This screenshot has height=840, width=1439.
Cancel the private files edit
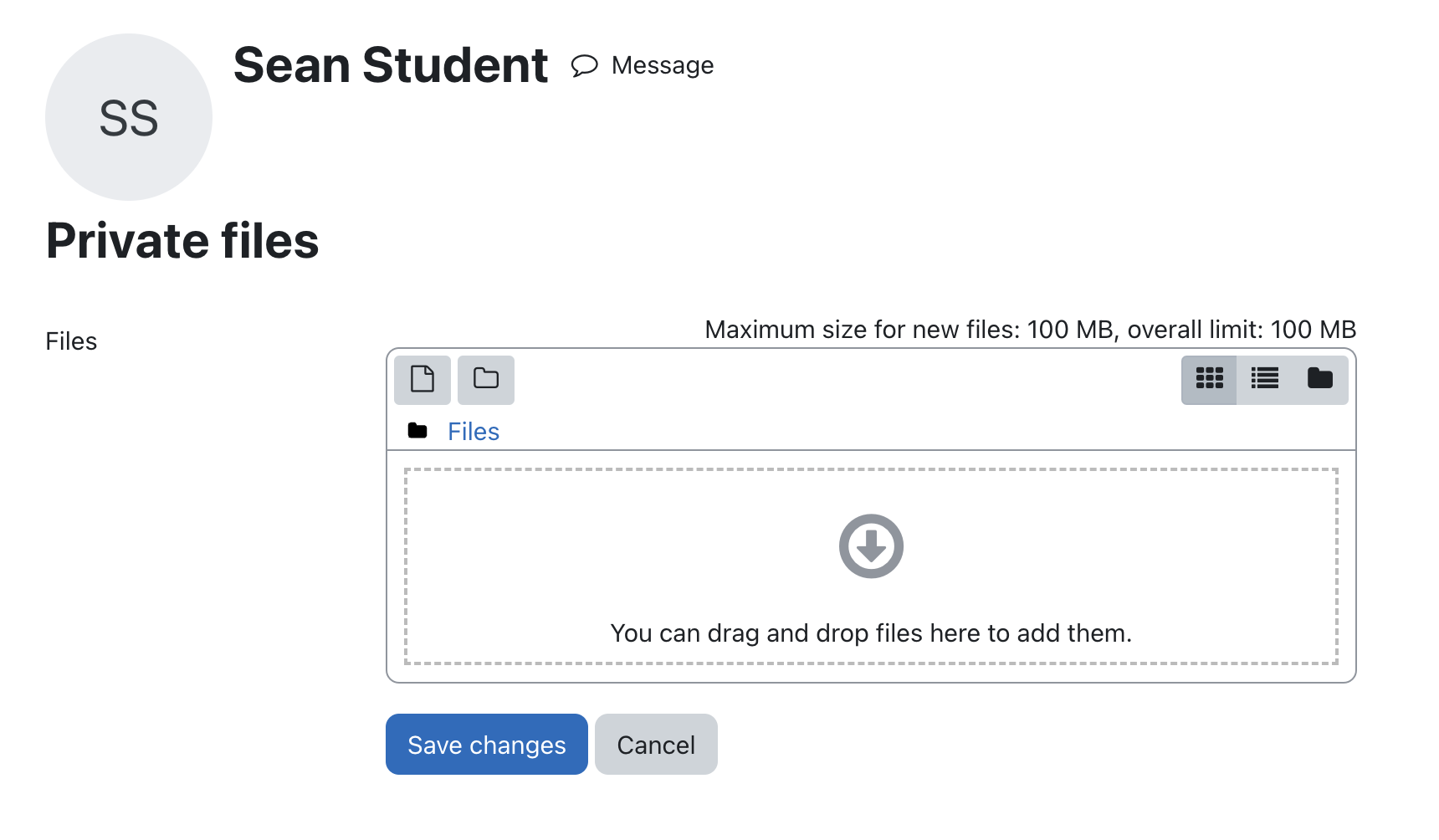point(656,745)
